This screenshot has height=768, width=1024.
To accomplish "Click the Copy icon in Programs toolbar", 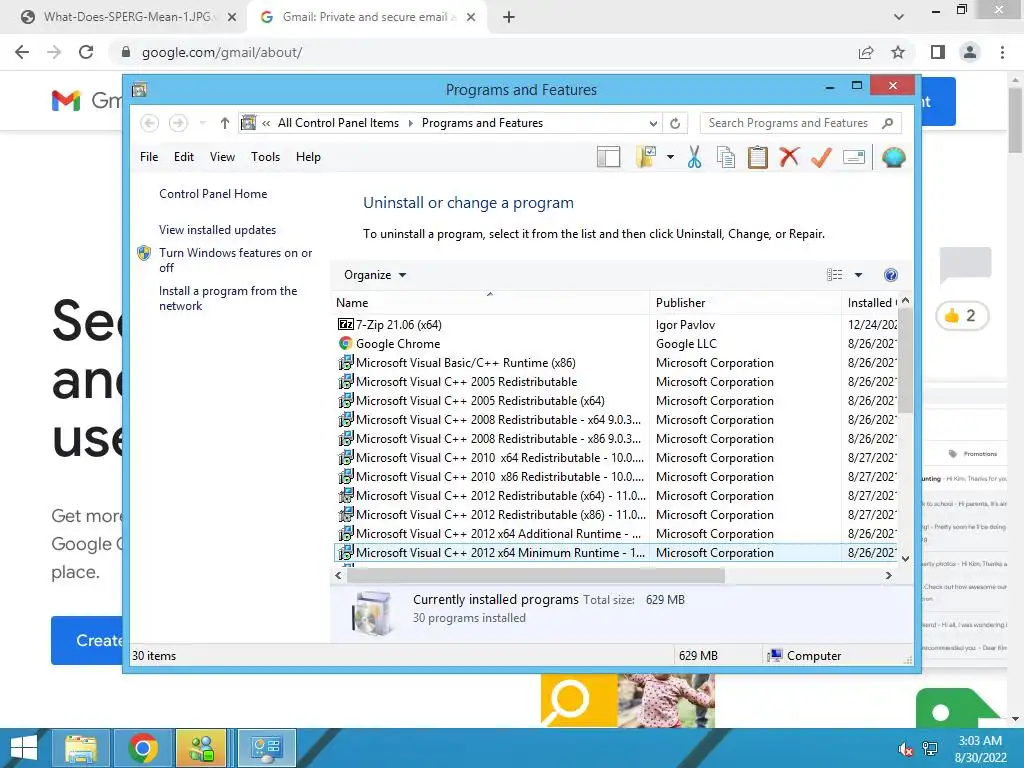I will click(726, 157).
